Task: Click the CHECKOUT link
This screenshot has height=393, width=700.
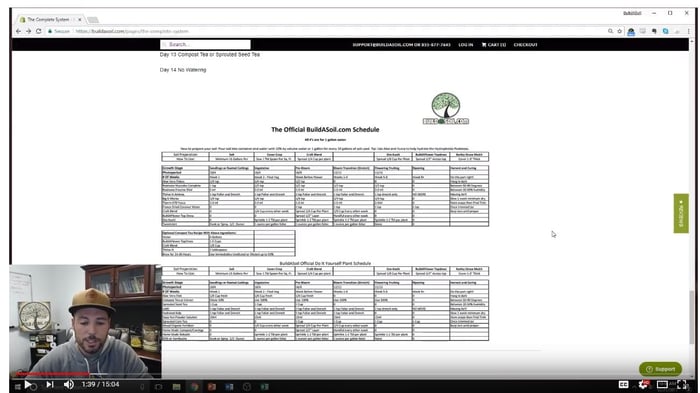Action: click(x=525, y=45)
